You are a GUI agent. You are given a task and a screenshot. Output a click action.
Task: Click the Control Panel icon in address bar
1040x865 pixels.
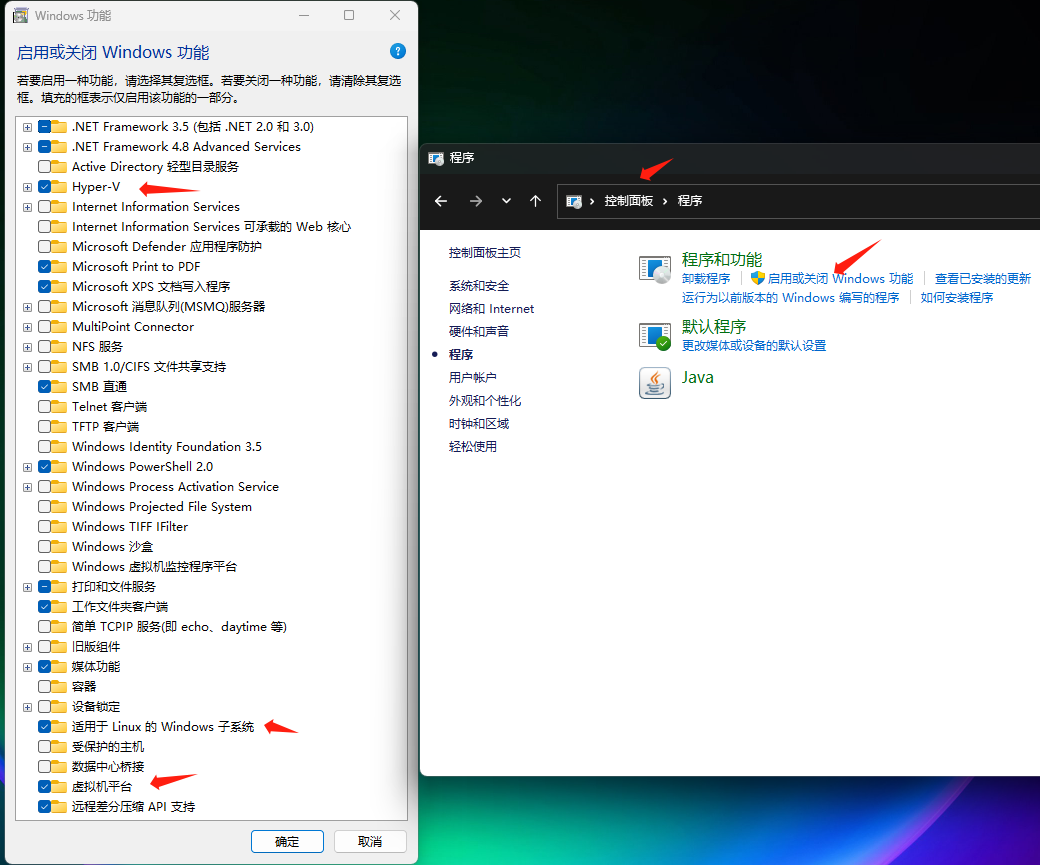coord(574,201)
